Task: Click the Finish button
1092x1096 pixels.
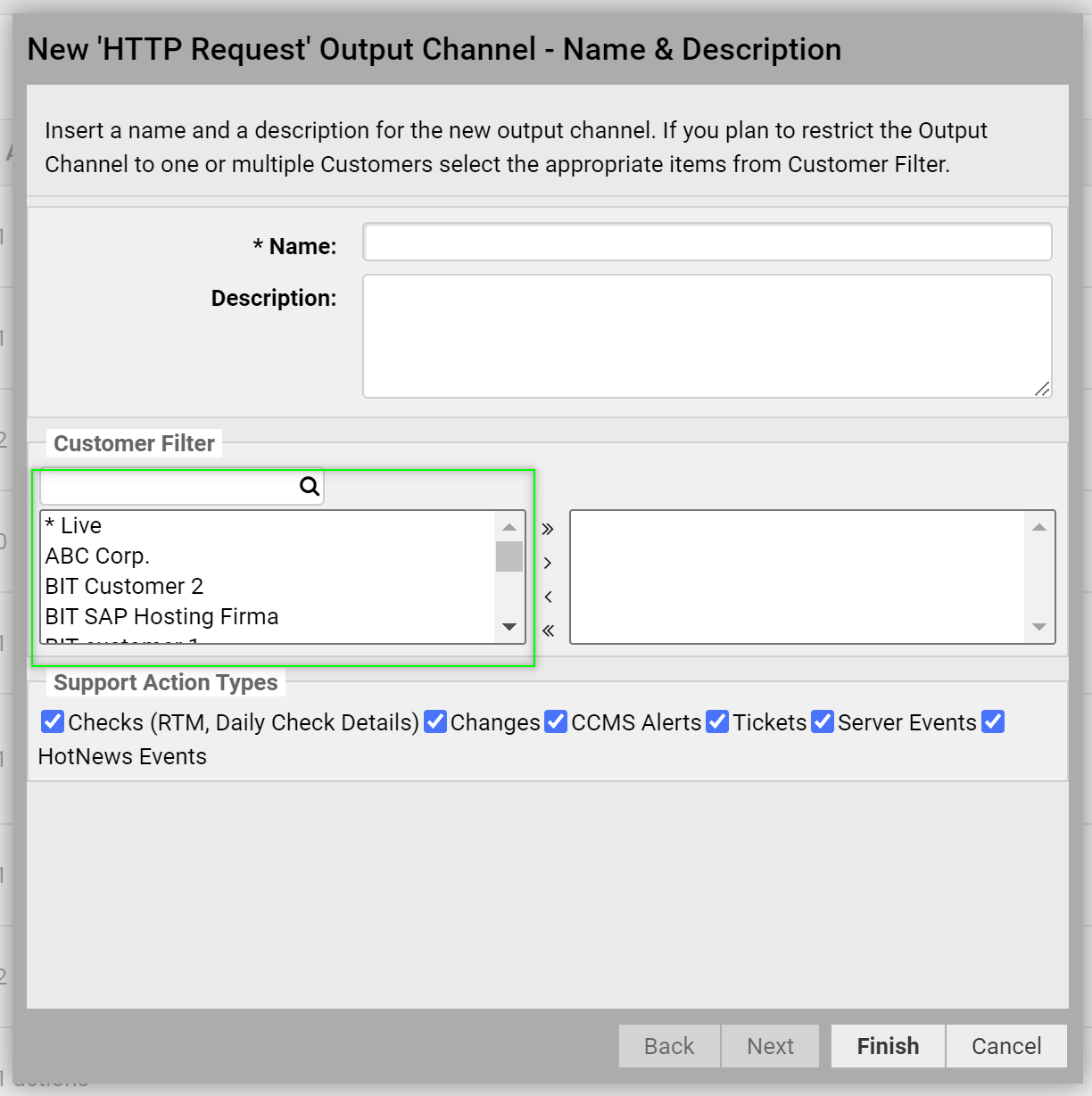Action: click(886, 1045)
